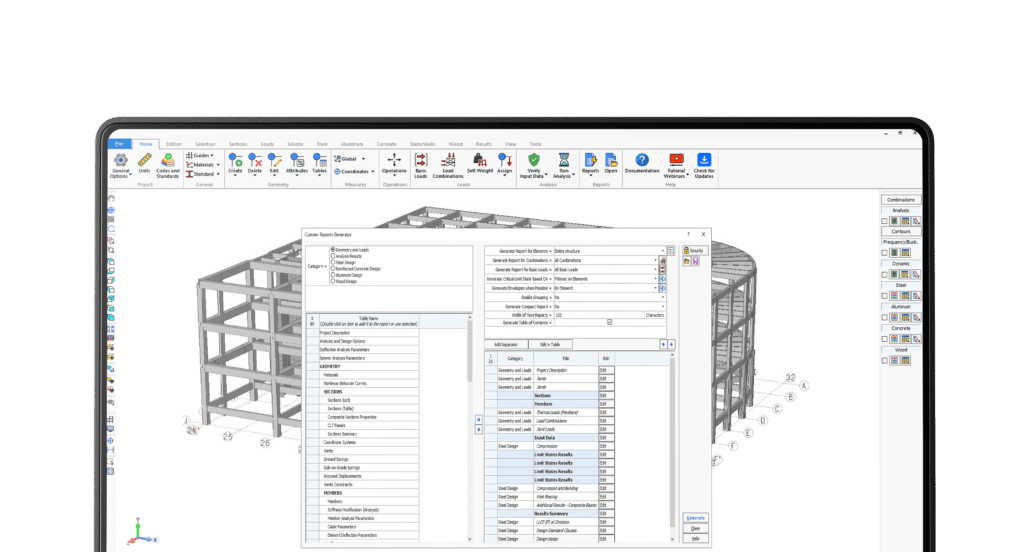Expand the Coordinates dropdown in ribbon
Viewport: 1024px width, 552px height.
pos(373,172)
